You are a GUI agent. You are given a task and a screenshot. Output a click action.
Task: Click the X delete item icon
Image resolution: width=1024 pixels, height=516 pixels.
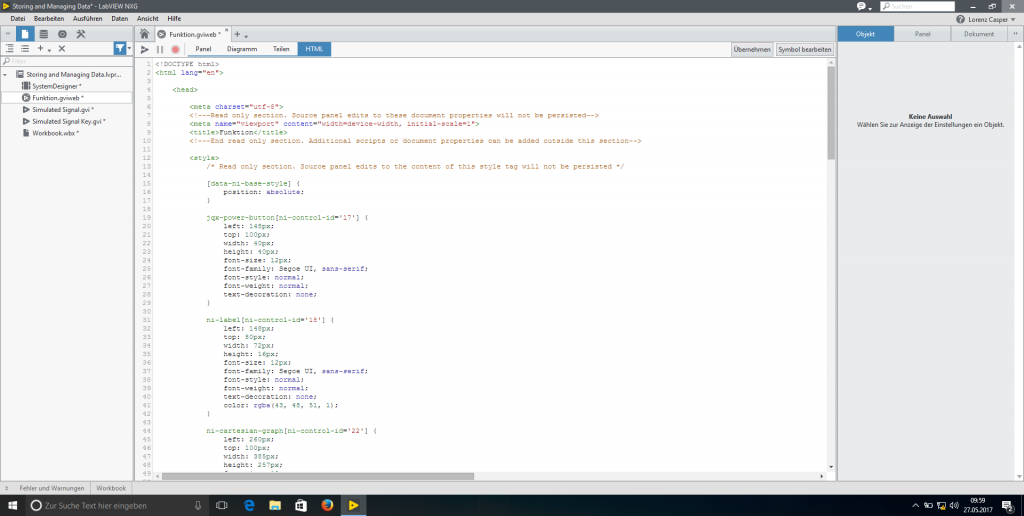click(x=61, y=48)
